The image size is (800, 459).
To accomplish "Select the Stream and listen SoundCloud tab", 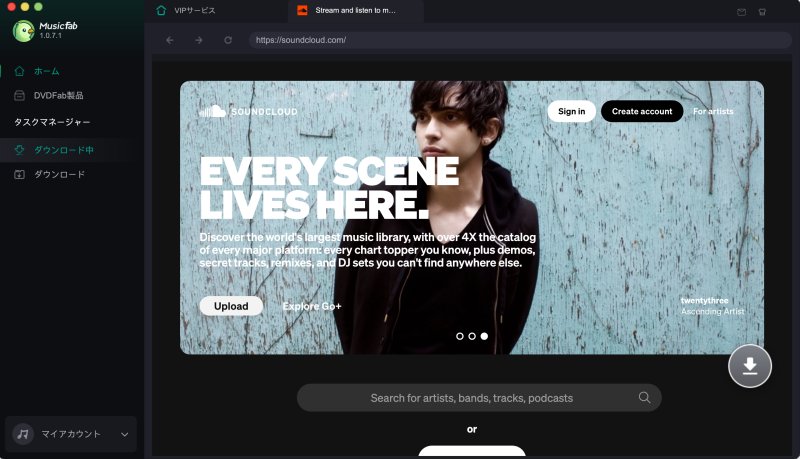I will point(356,11).
